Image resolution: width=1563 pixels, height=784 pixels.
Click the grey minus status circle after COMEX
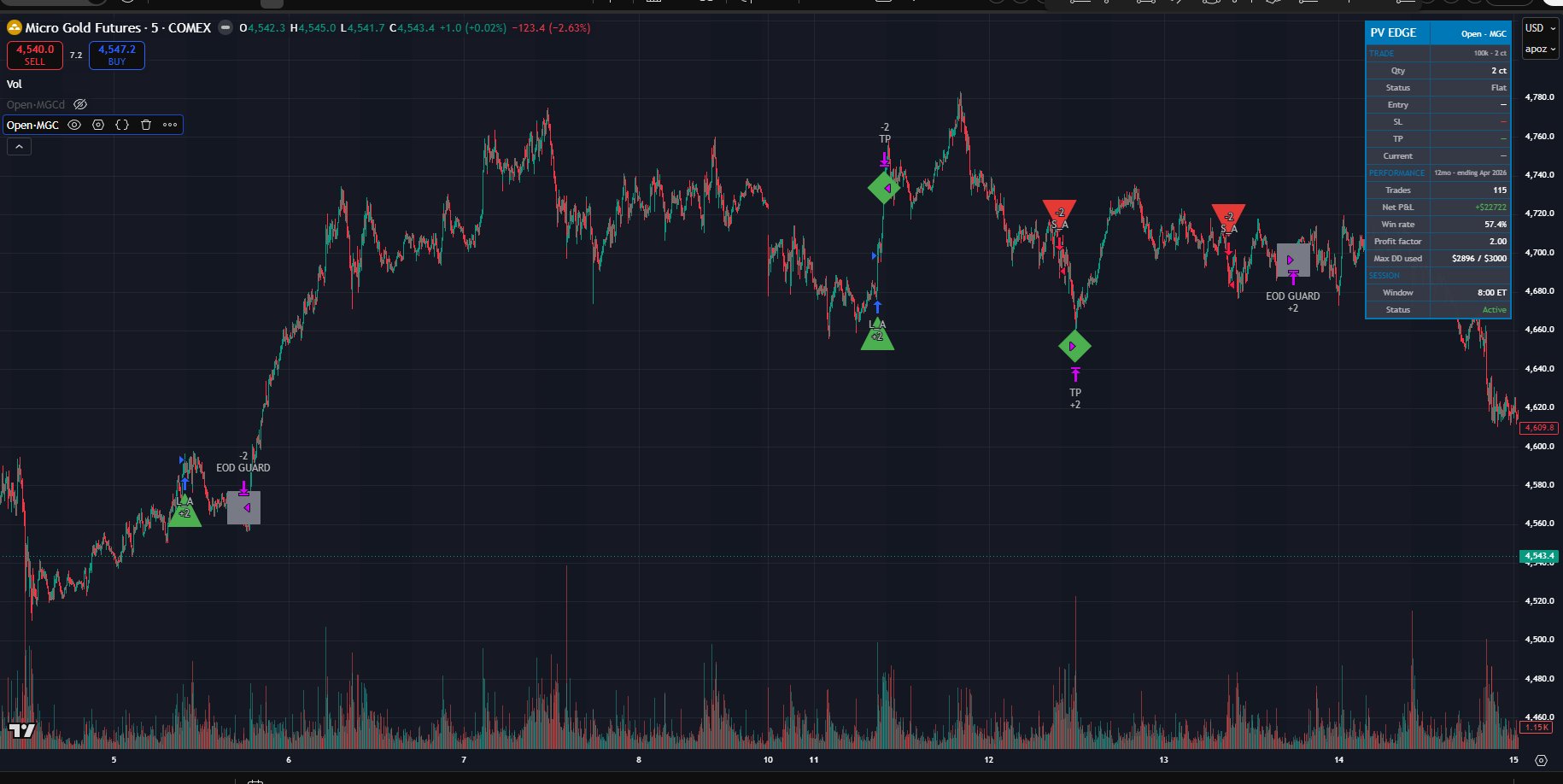[225, 28]
